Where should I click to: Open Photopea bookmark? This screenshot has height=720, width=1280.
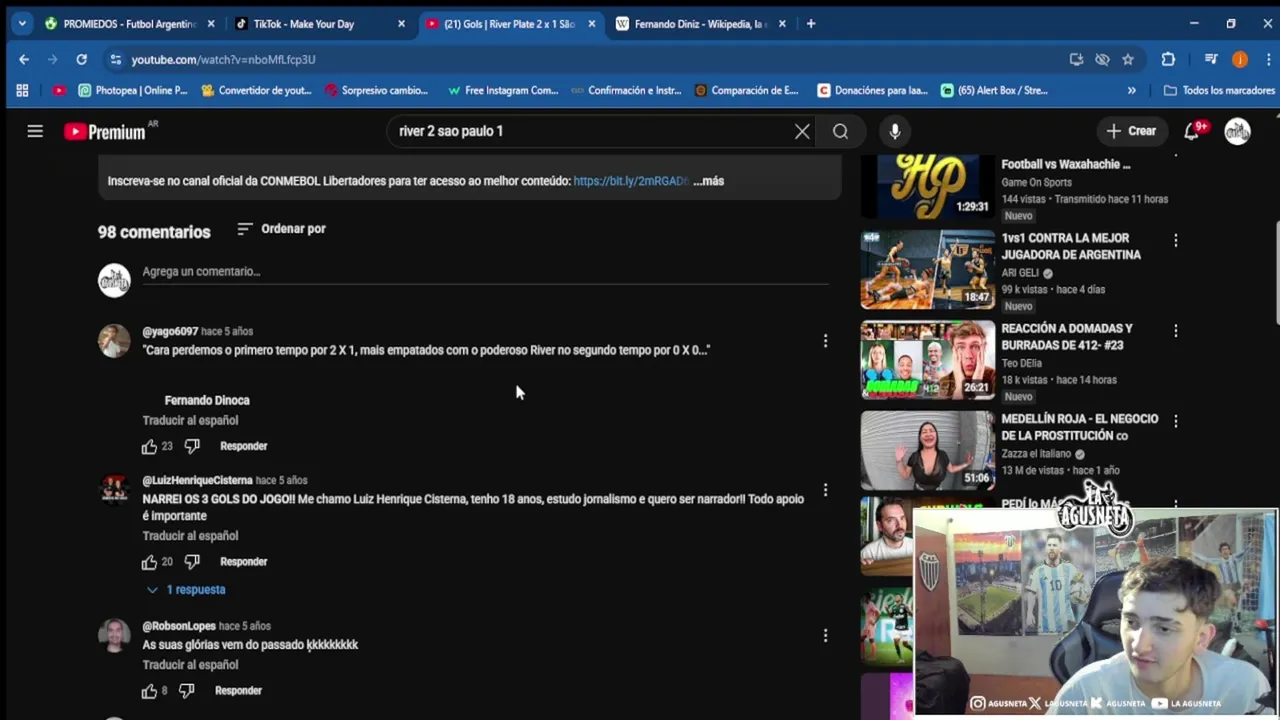(x=132, y=90)
